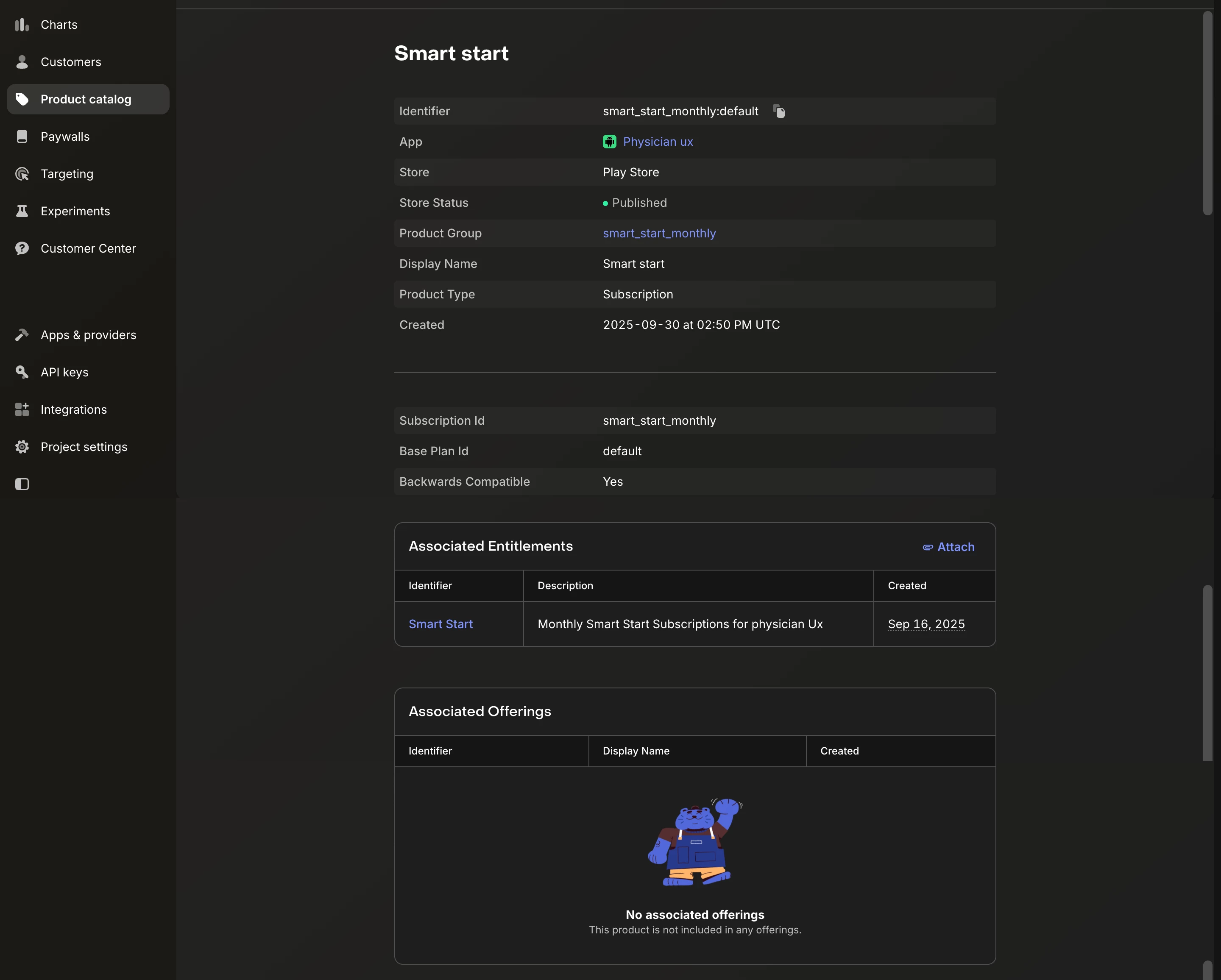Open Experiments via the flask icon
Viewport: 1221px width, 980px height.
[22, 211]
